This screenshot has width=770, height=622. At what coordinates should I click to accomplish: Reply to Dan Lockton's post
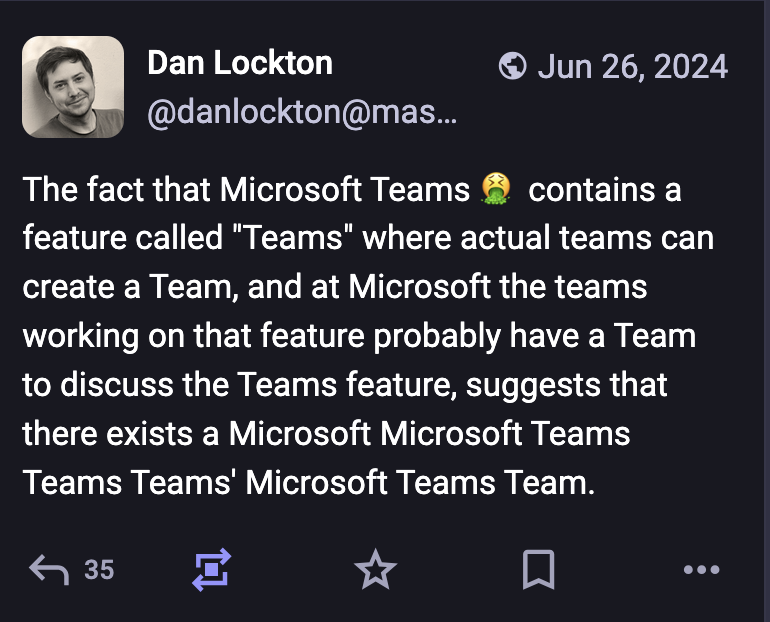pyautogui.click(x=49, y=569)
